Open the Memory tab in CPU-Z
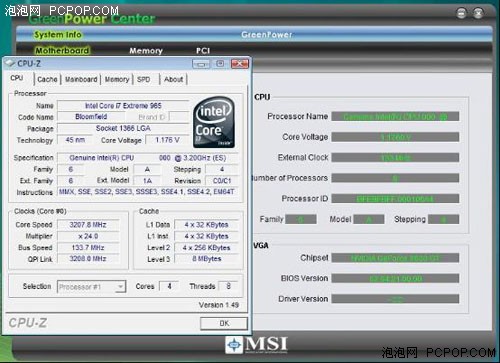This screenshot has width=500, height=363. click(x=117, y=79)
